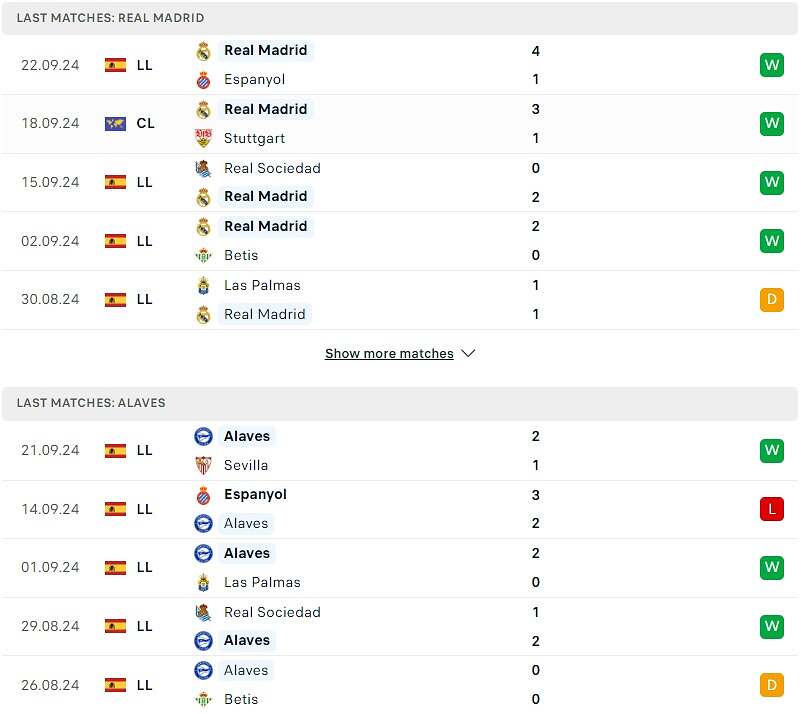Click the Sevilla club crest
The width and height of the screenshot is (802, 714).
click(203, 465)
